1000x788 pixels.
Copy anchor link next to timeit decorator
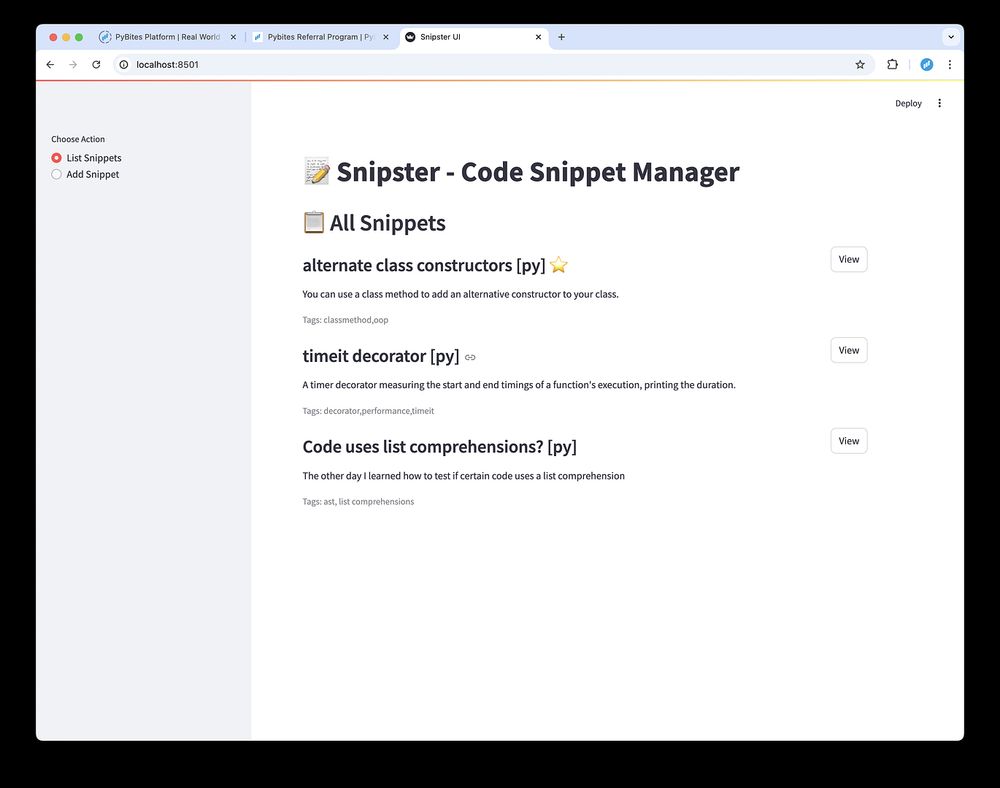point(470,357)
